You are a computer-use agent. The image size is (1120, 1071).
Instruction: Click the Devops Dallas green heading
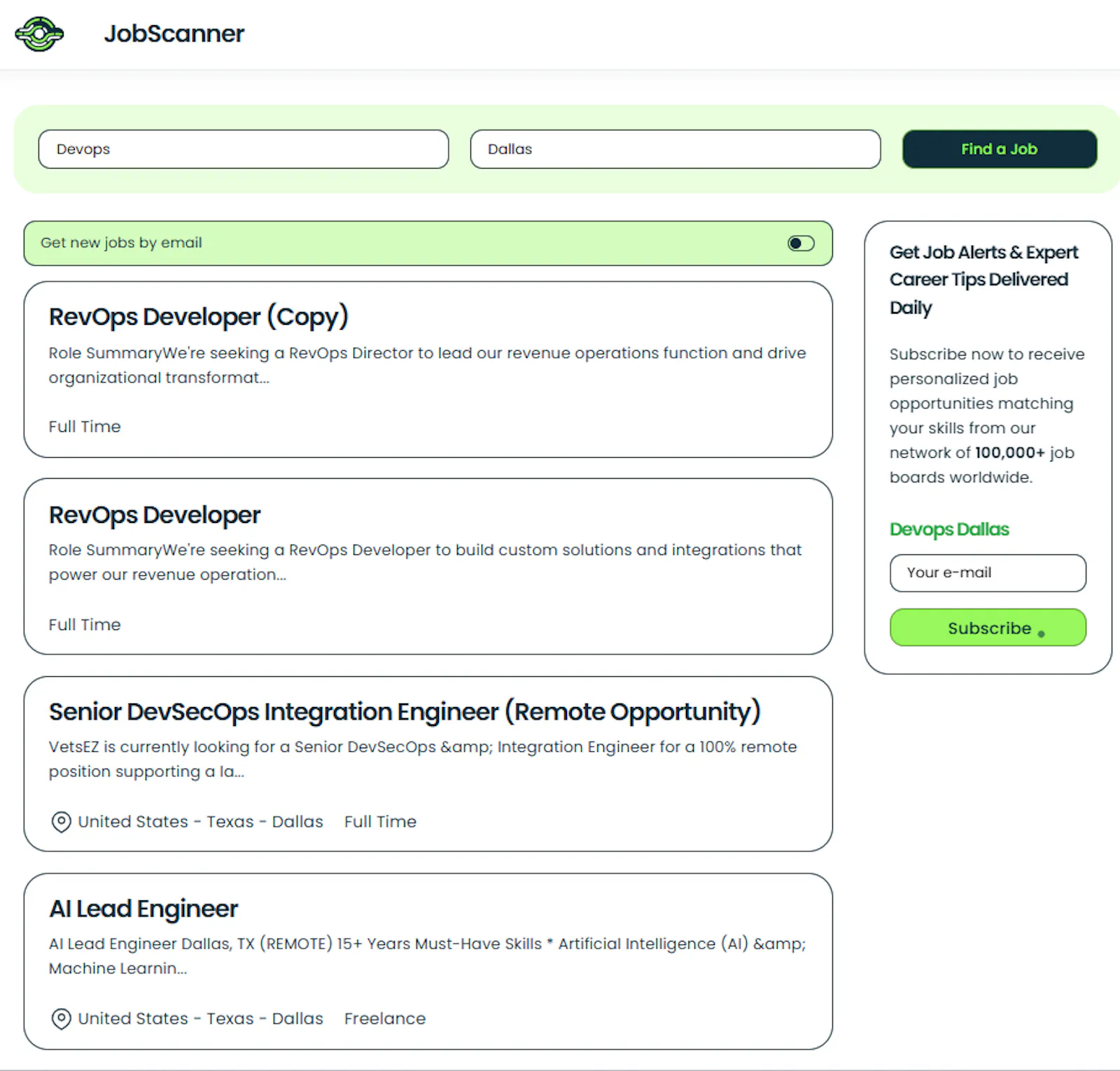pyautogui.click(x=949, y=529)
